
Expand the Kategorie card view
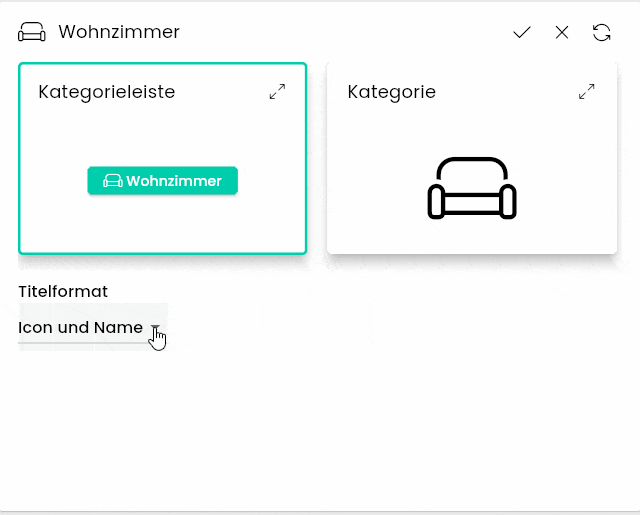click(587, 92)
